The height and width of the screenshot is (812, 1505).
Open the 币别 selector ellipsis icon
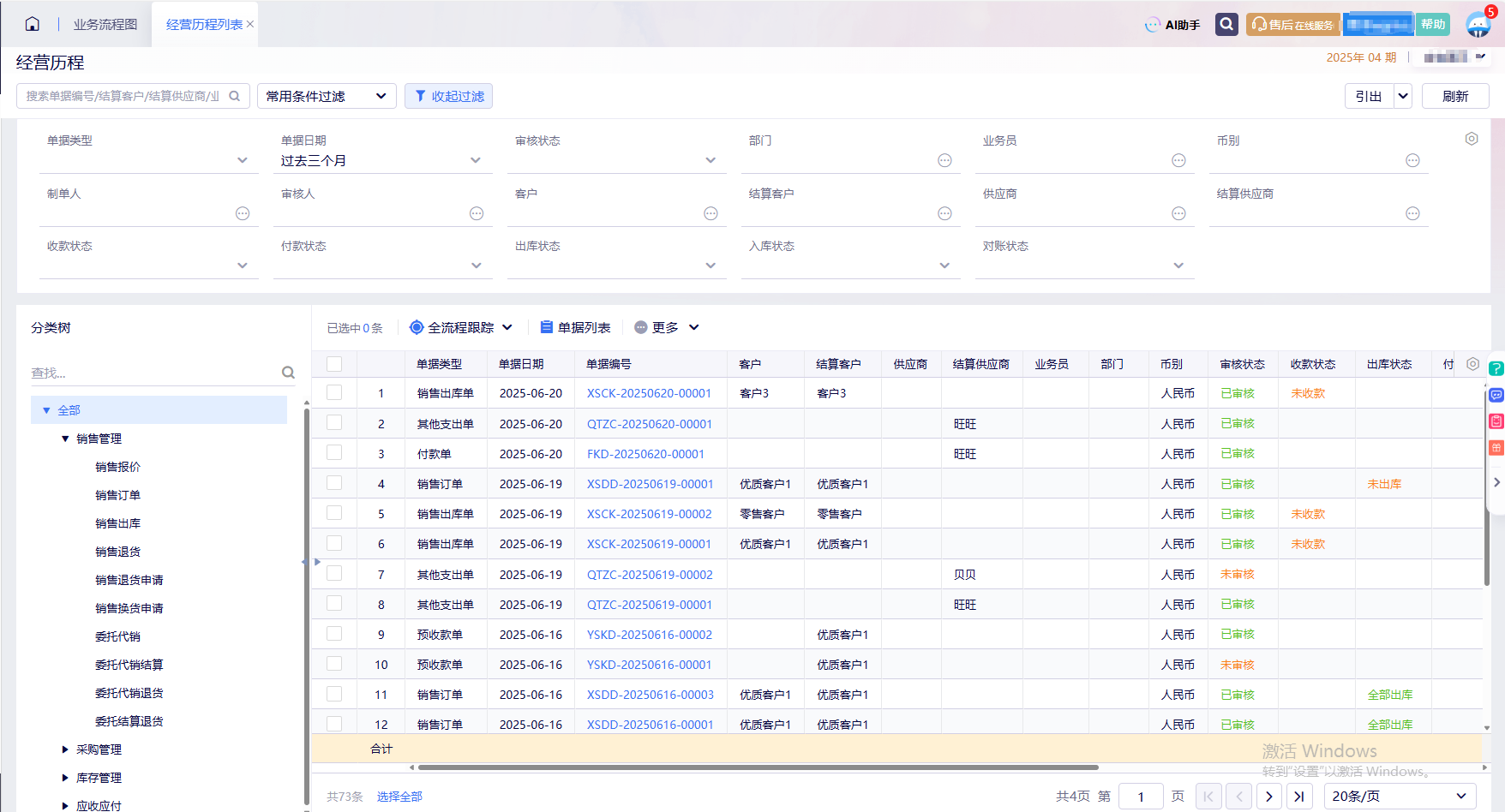1412,160
